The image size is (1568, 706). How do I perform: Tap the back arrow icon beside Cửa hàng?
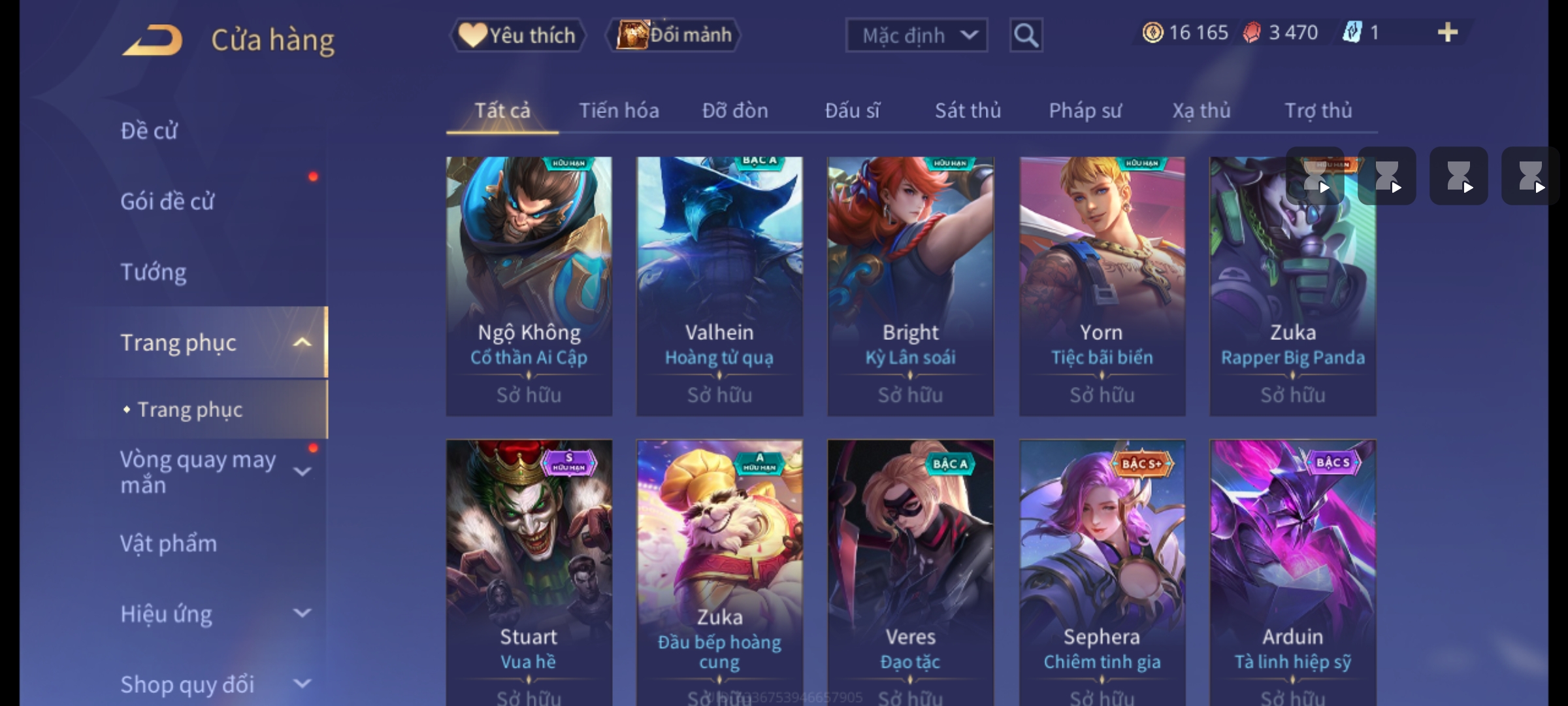152,40
